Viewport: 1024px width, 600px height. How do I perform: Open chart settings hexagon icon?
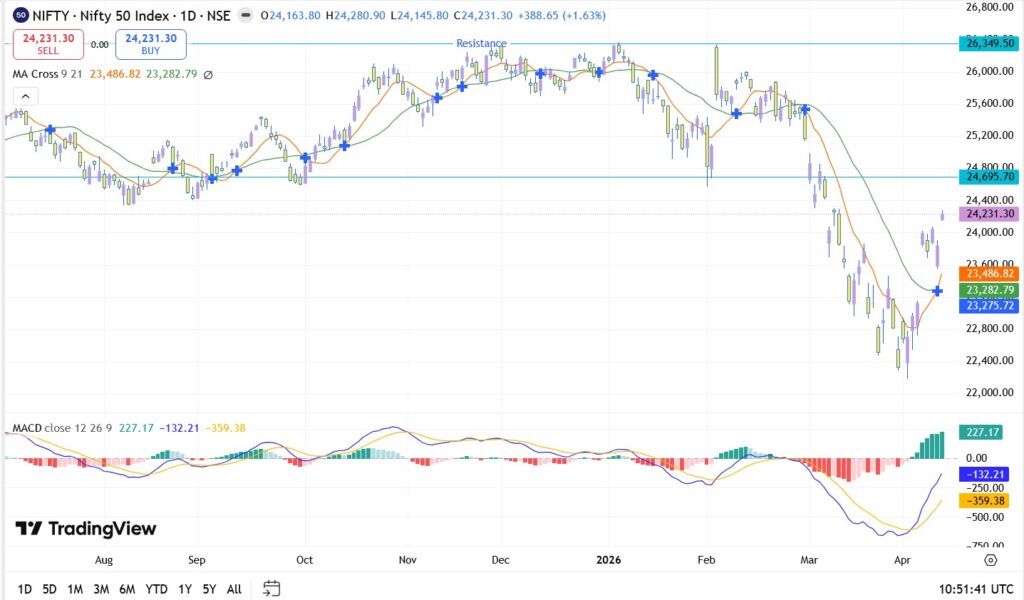click(990, 560)
